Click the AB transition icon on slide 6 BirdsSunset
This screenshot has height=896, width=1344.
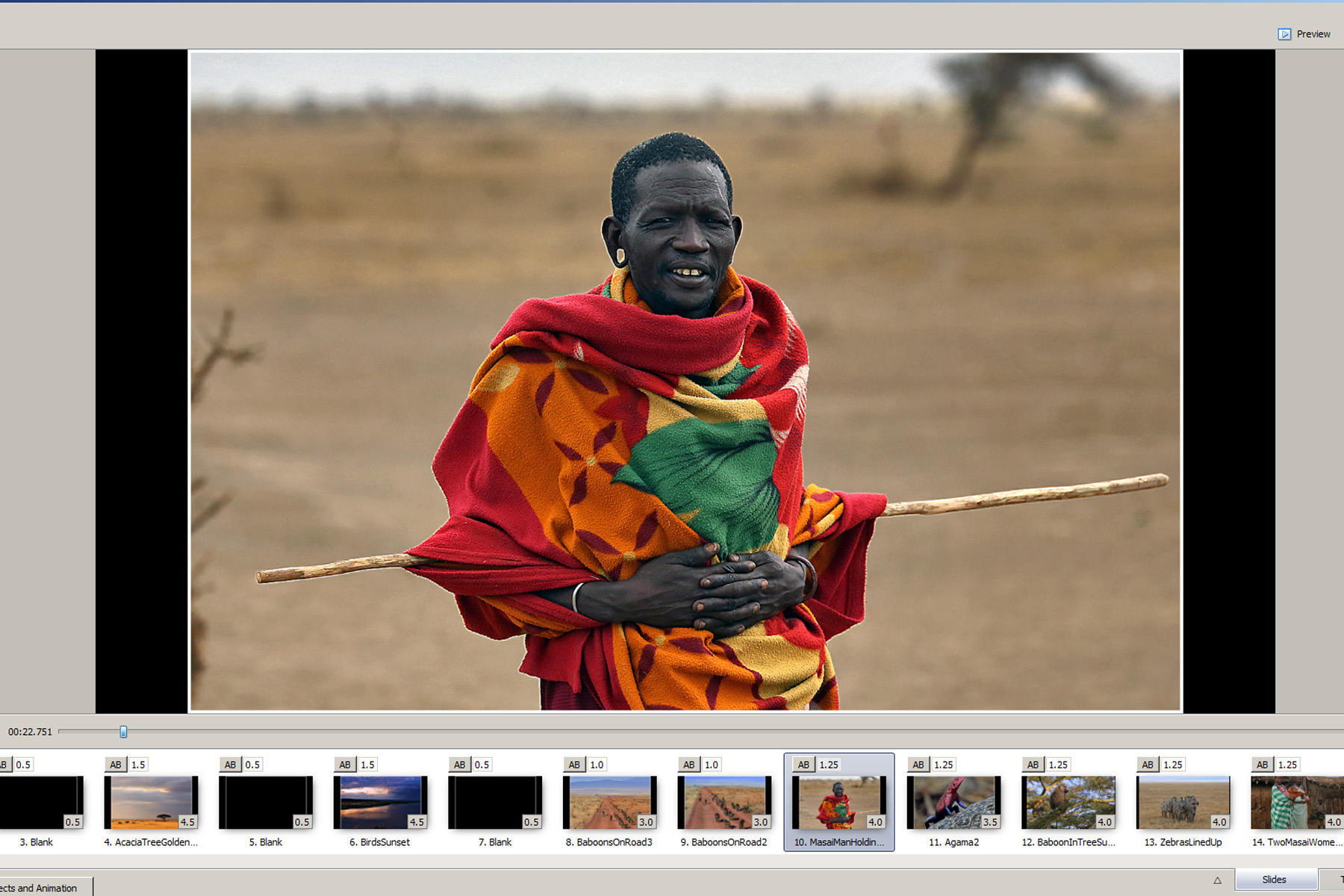point(345,765)
